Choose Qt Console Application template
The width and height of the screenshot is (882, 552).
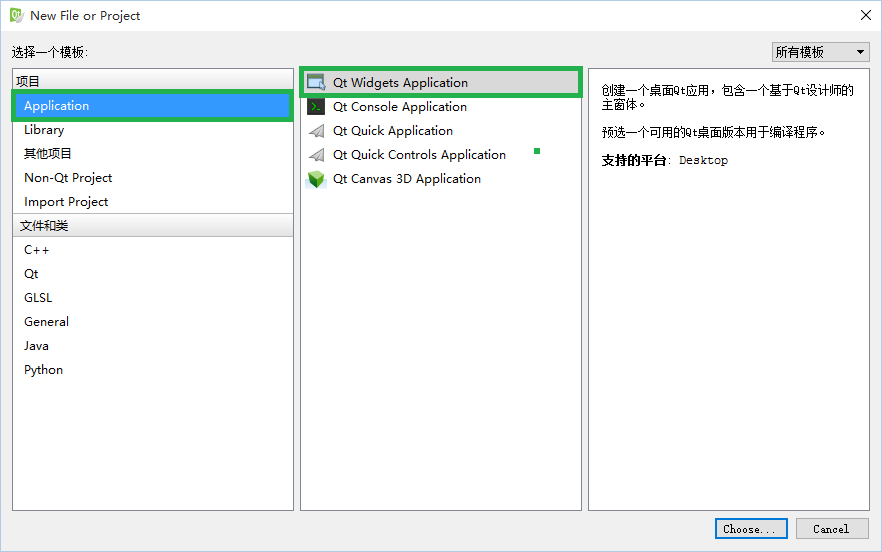point(441,106)
